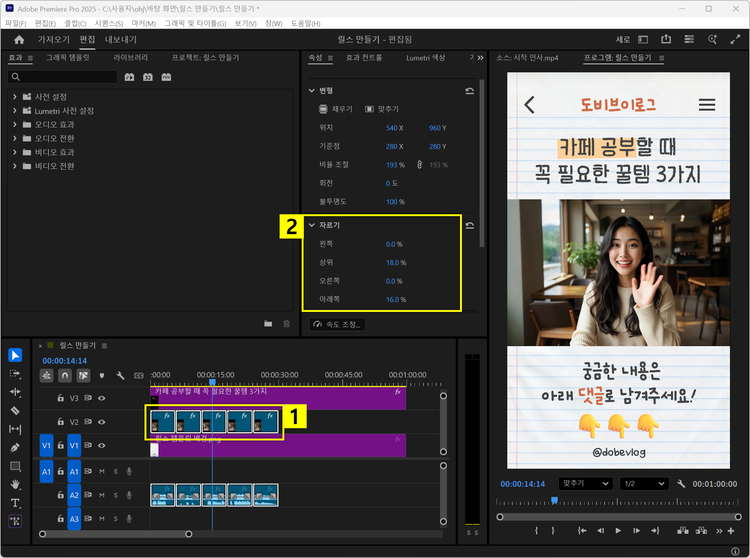The height and width of the screenshot is (558, 750).
Task: Toggle full screen video icon
Action: tap(735, 40)
